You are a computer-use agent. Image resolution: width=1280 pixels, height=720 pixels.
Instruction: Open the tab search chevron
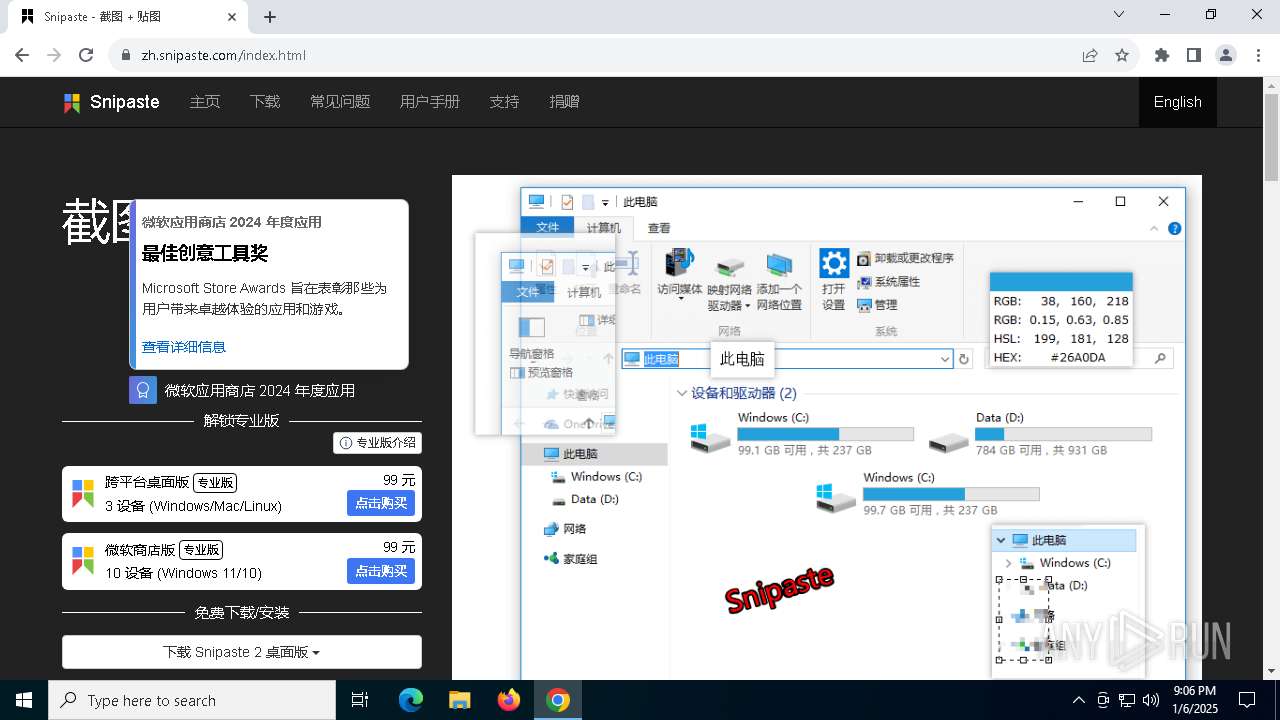pos(1120,14)
